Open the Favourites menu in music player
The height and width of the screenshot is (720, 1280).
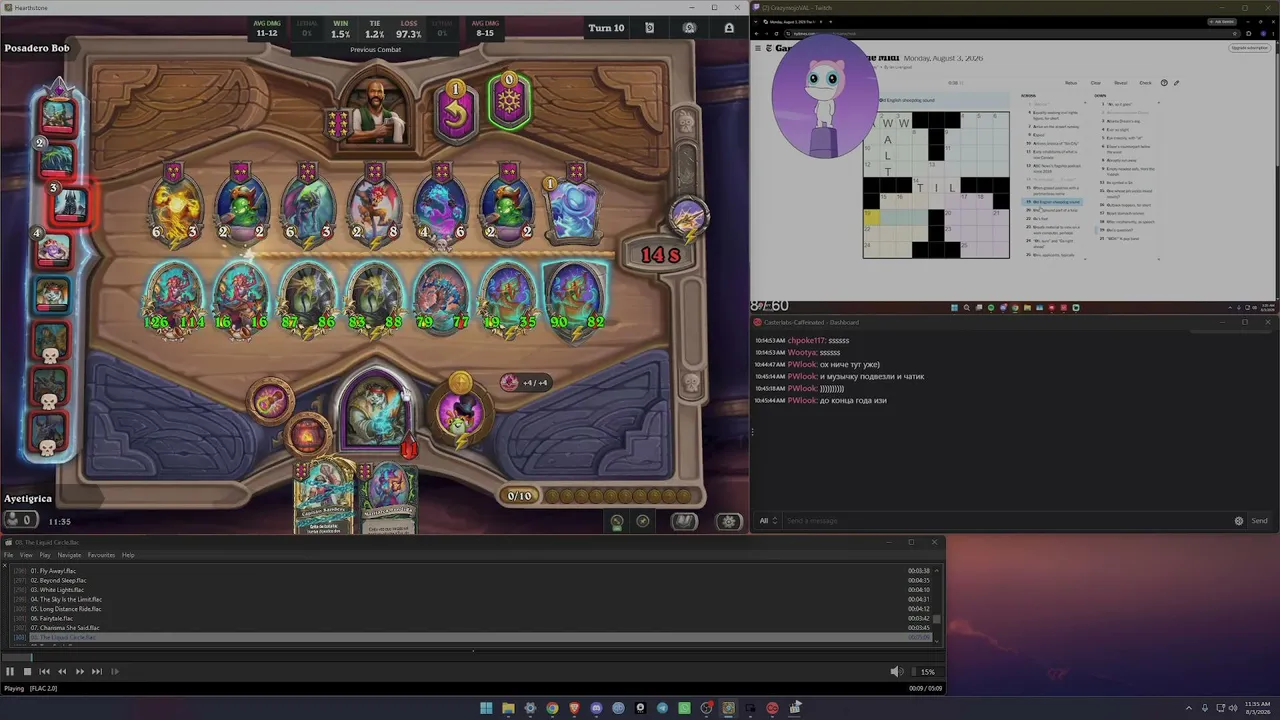(101, 555)
